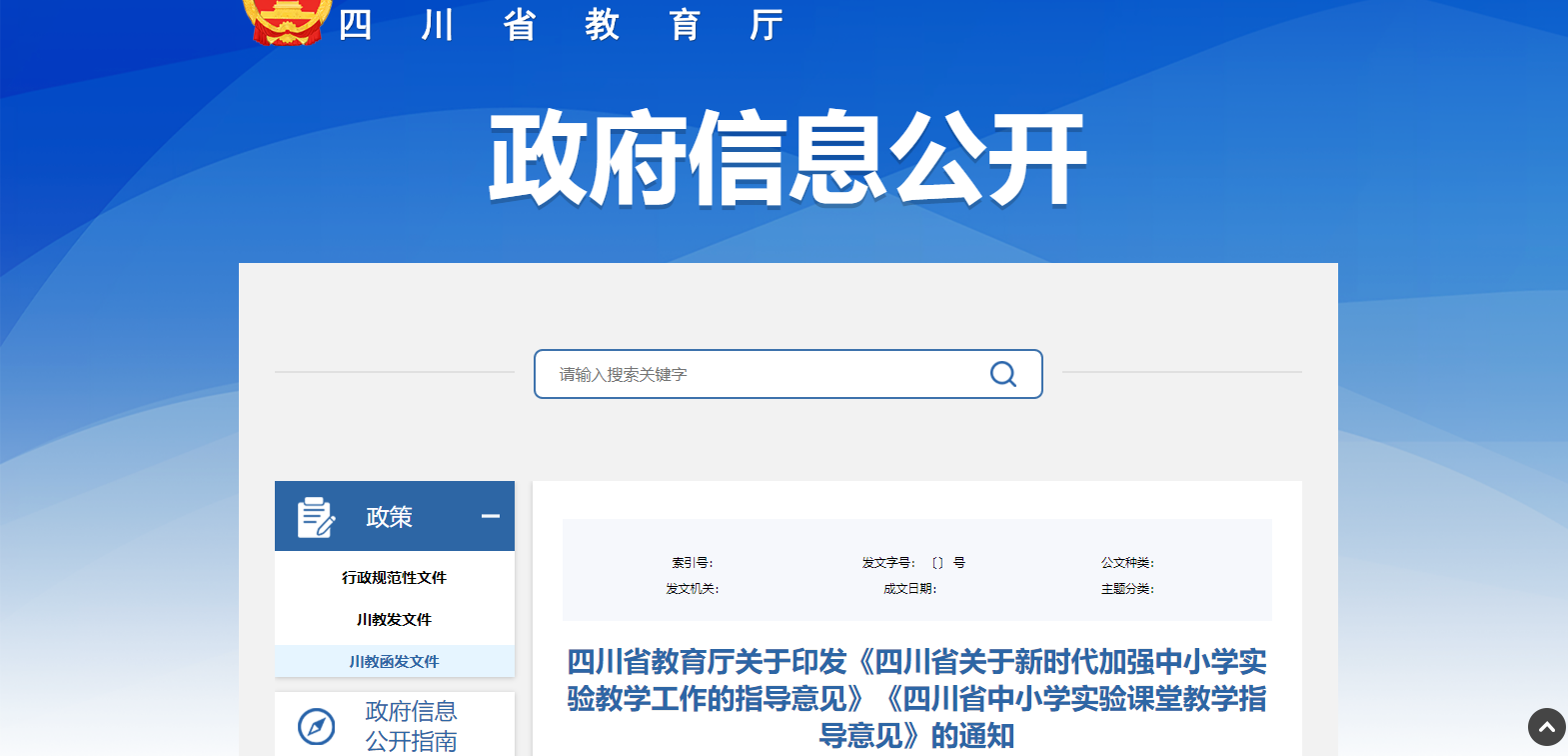Viewport: 1568px width, 756px height.
Task: Open the 川教发文件 sidebar item
Action: tap(394, 620)
